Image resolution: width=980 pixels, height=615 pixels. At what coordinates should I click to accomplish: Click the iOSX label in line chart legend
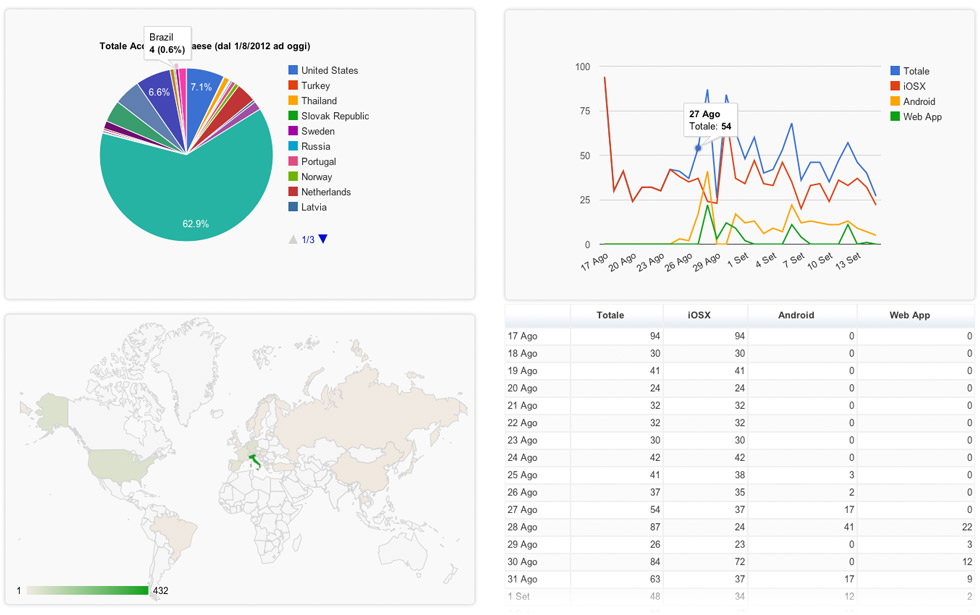pos(914,86)
